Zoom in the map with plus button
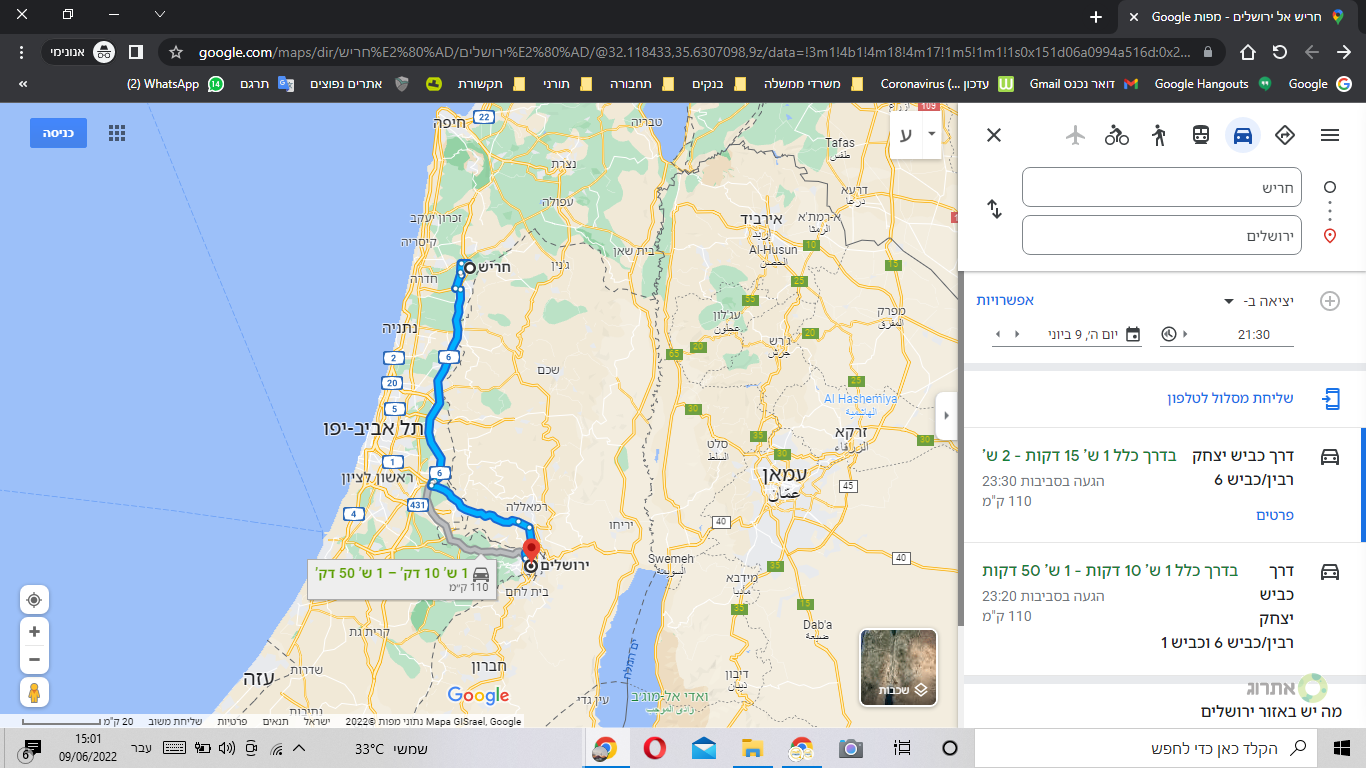1366x768 pixels. [34, 632]
